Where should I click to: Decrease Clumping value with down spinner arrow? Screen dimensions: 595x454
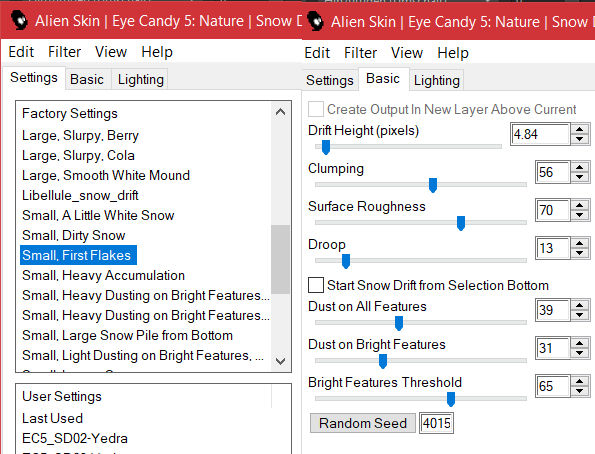[579, 177]
